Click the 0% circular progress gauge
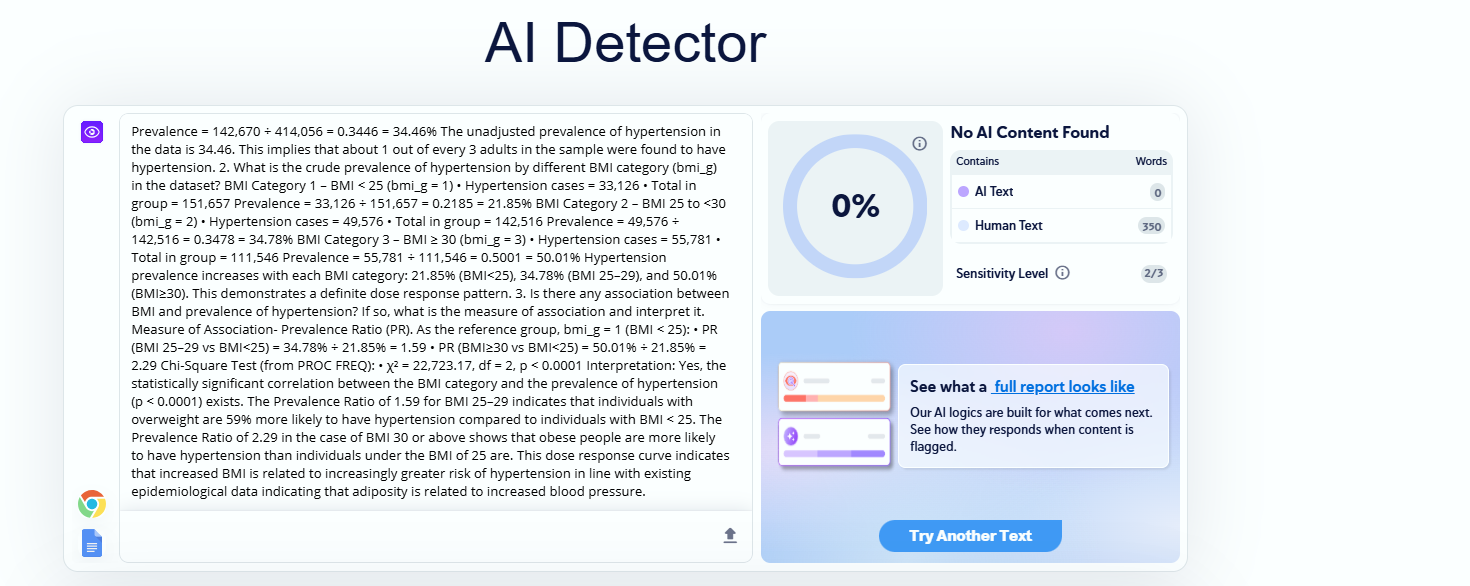This screenshot has height=586, width=1470. (855, 206)
